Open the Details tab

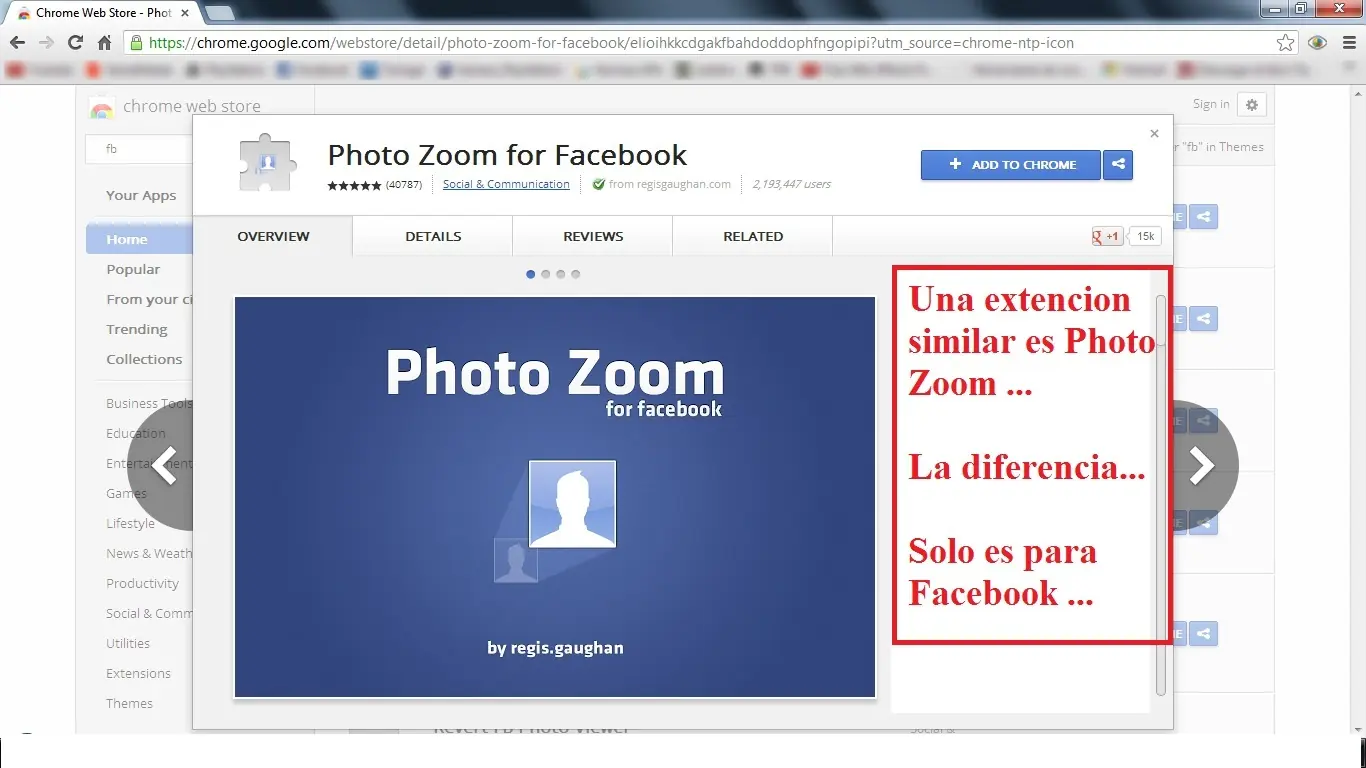(x=433, y=236)
